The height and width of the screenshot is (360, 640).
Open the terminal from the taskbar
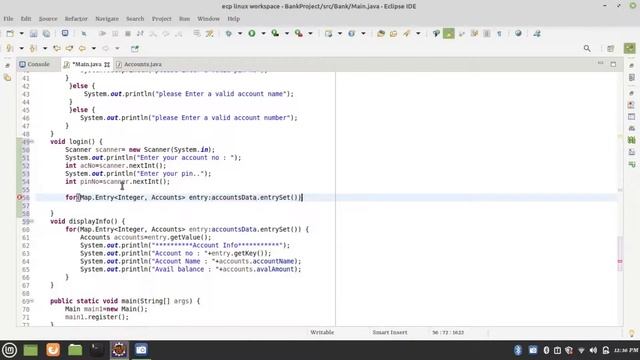97,350
